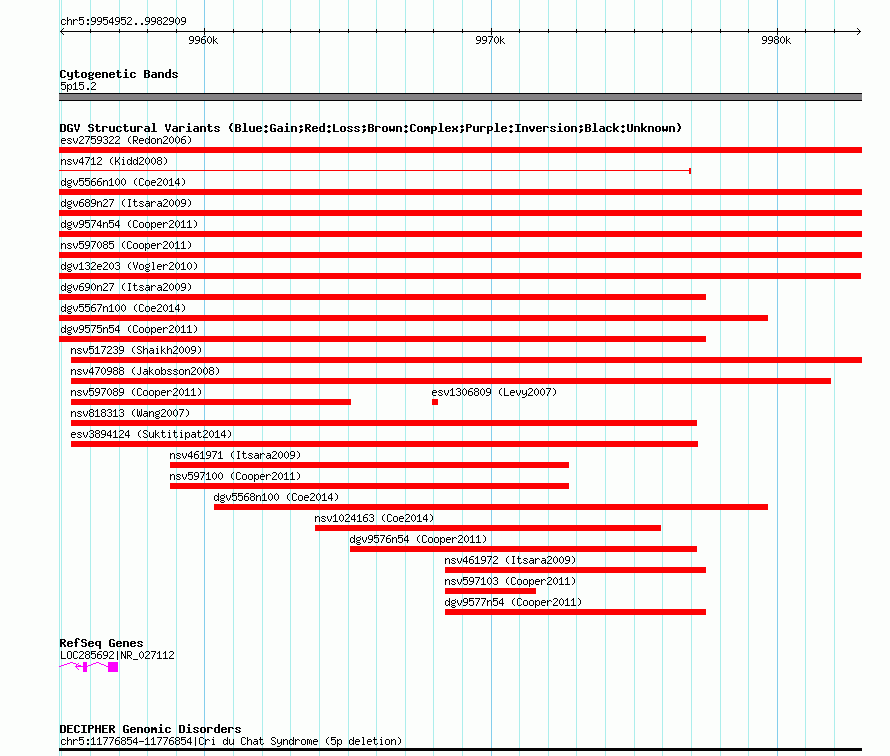This screenshot has height=756, width=890.
Task: Click the 9970k ruler tick label
Action: [x=490, y=40]
